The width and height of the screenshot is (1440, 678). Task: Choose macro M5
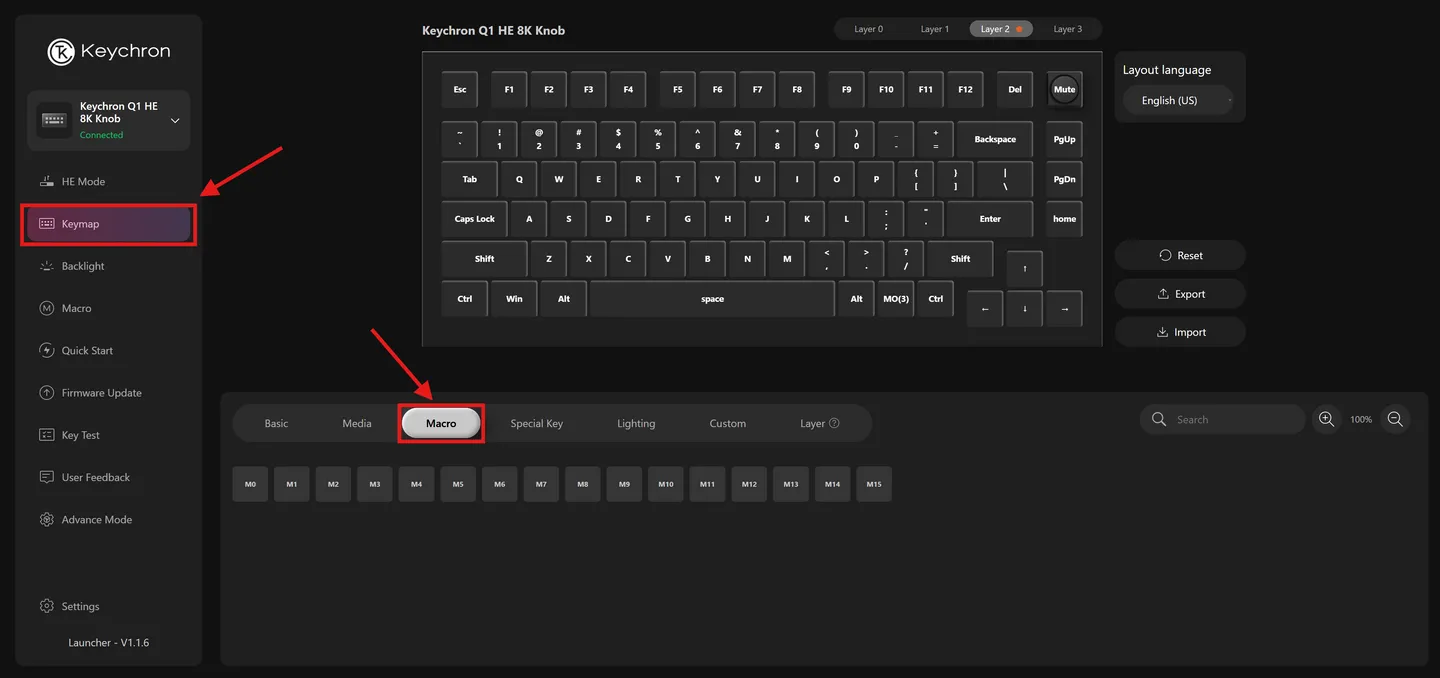tap(458, 484)
